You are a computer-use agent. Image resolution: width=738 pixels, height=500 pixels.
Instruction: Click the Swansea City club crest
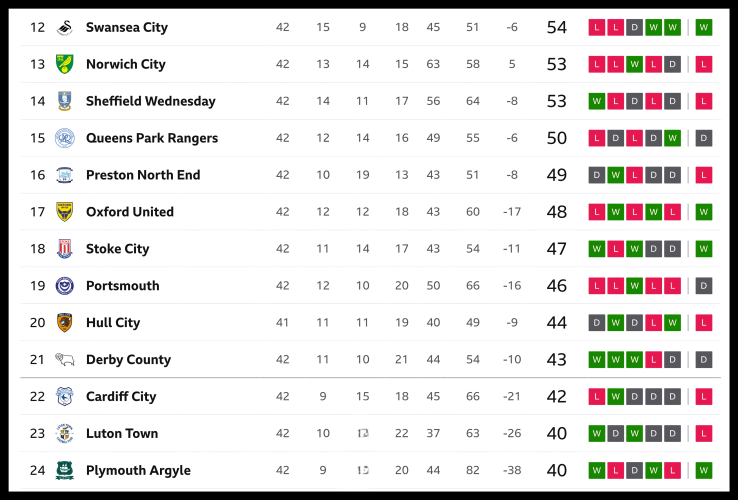[x=65, y=27]
